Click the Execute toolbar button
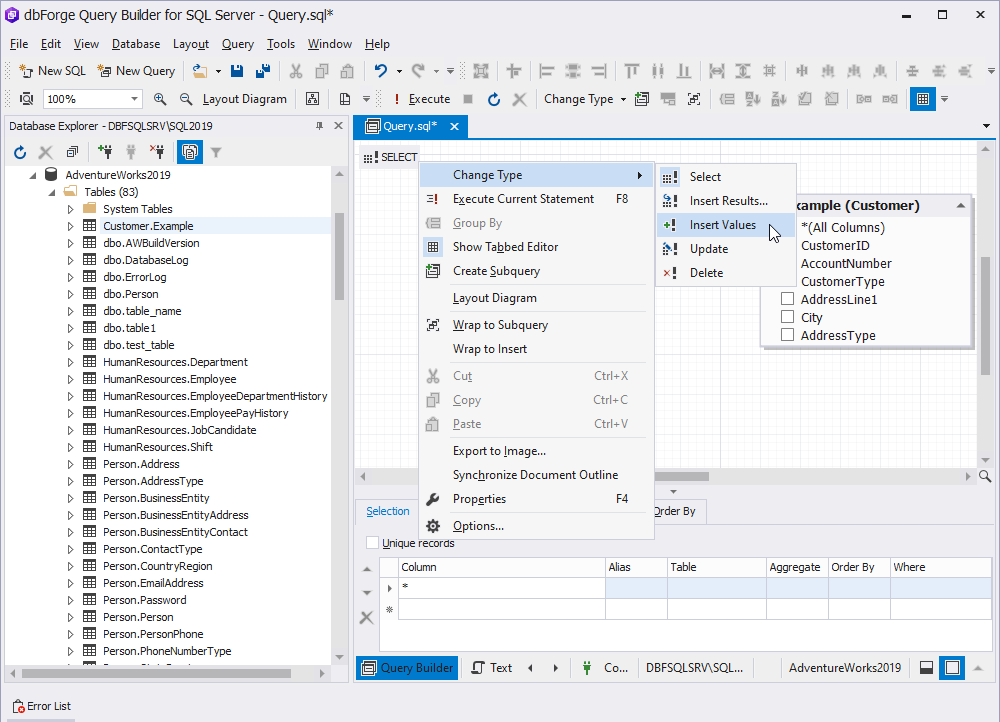Viewport: 1000px width, 722px height. coord(422,99)
